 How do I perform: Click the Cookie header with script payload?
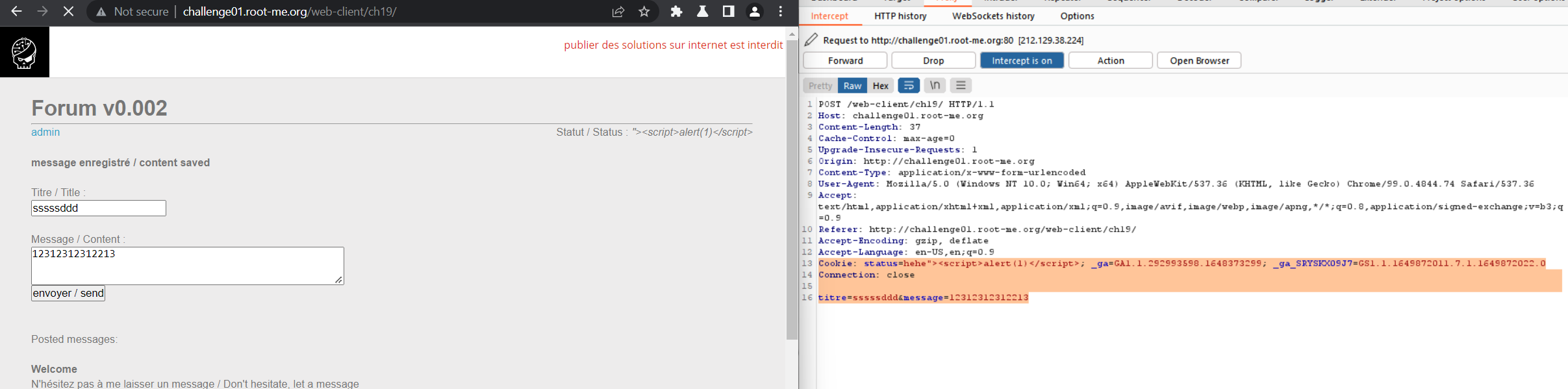tap(1182, 263)
